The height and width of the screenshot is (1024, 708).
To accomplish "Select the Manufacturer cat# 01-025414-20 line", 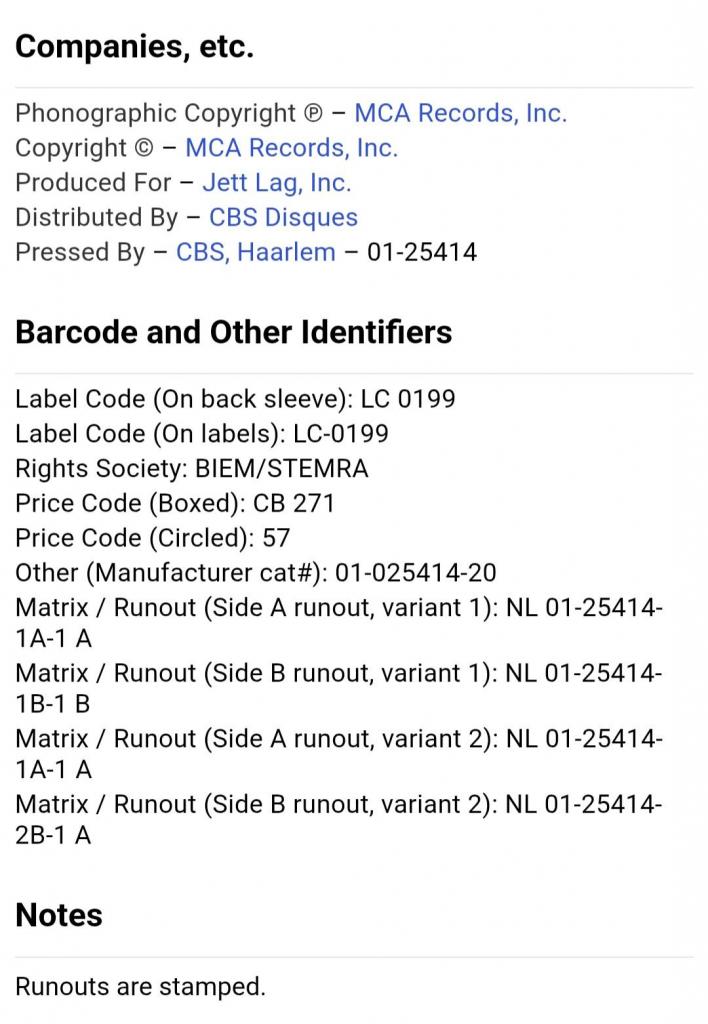I will 255,573.
